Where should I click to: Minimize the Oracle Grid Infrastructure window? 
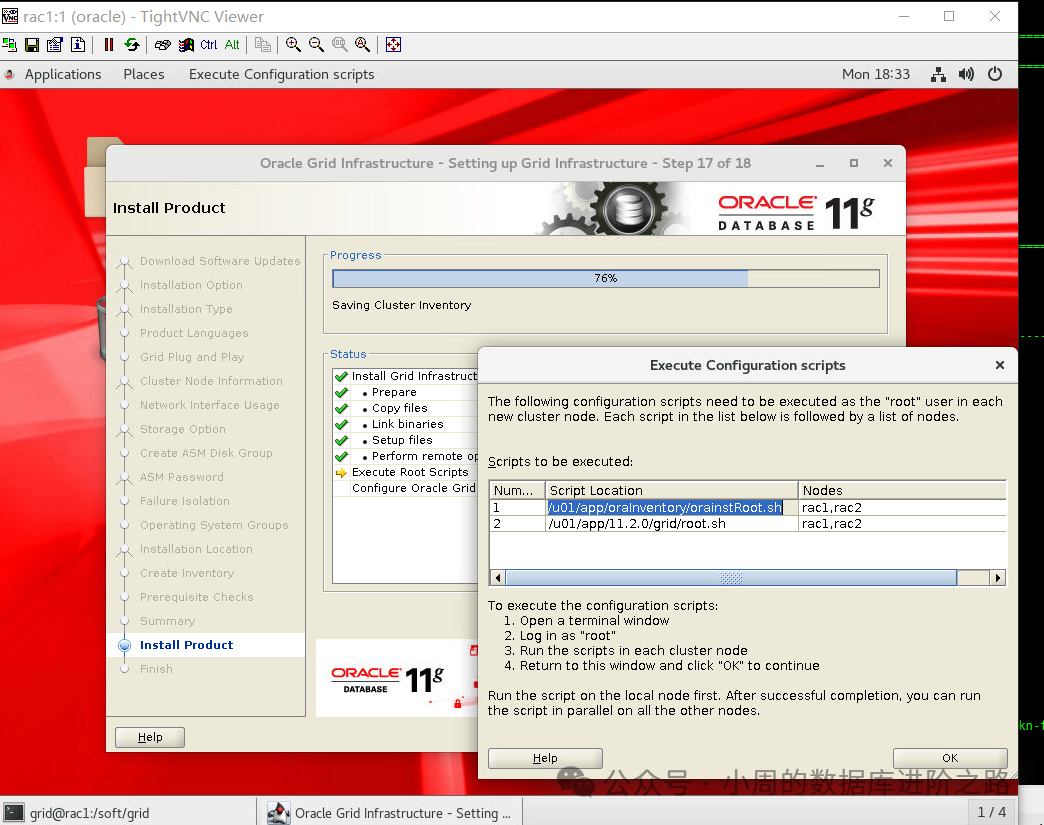tap(820, 164)
